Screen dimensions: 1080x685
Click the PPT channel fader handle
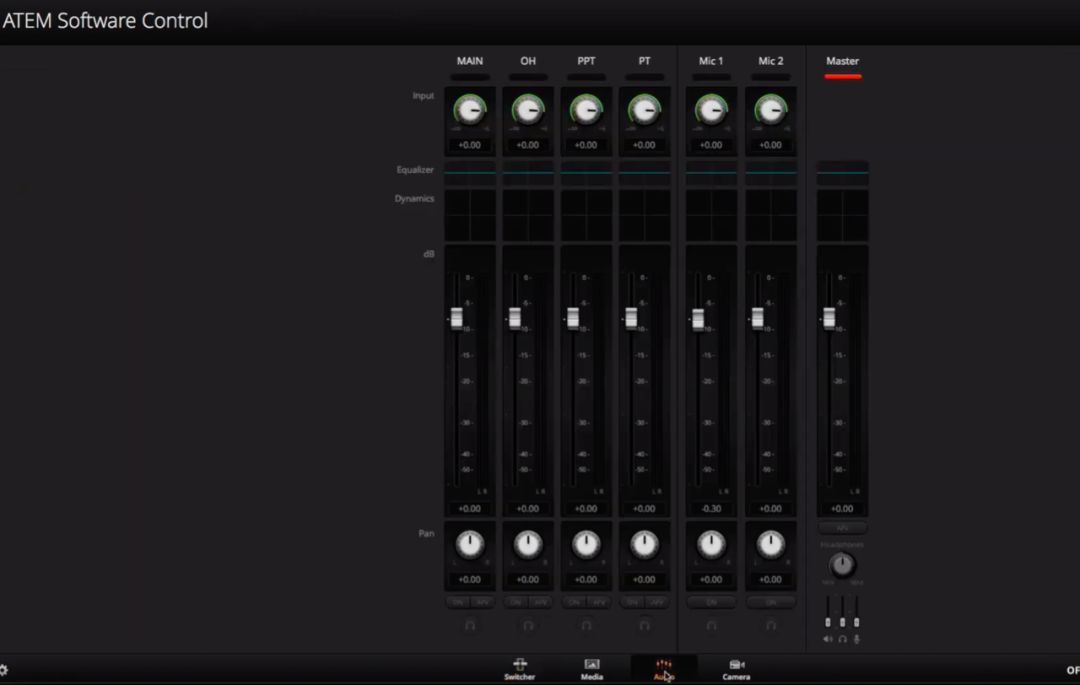572,318
